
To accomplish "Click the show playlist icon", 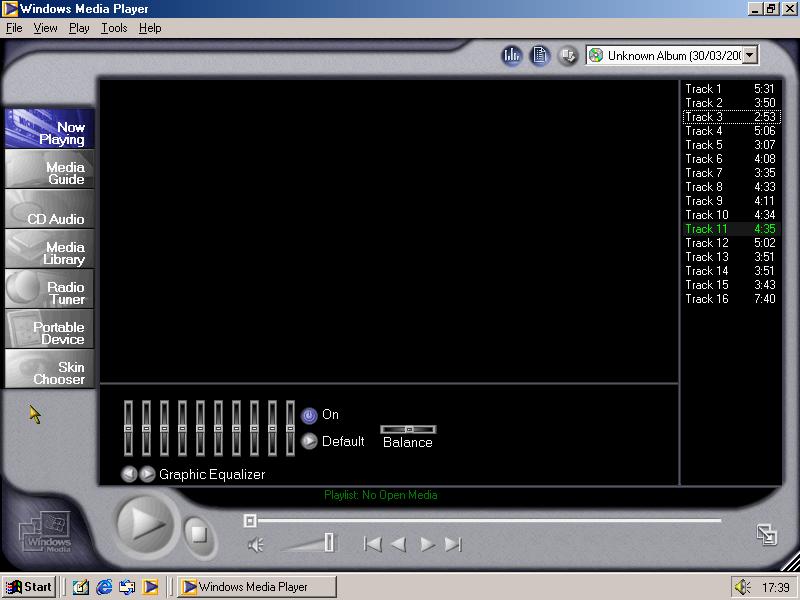I will point(540,56).
